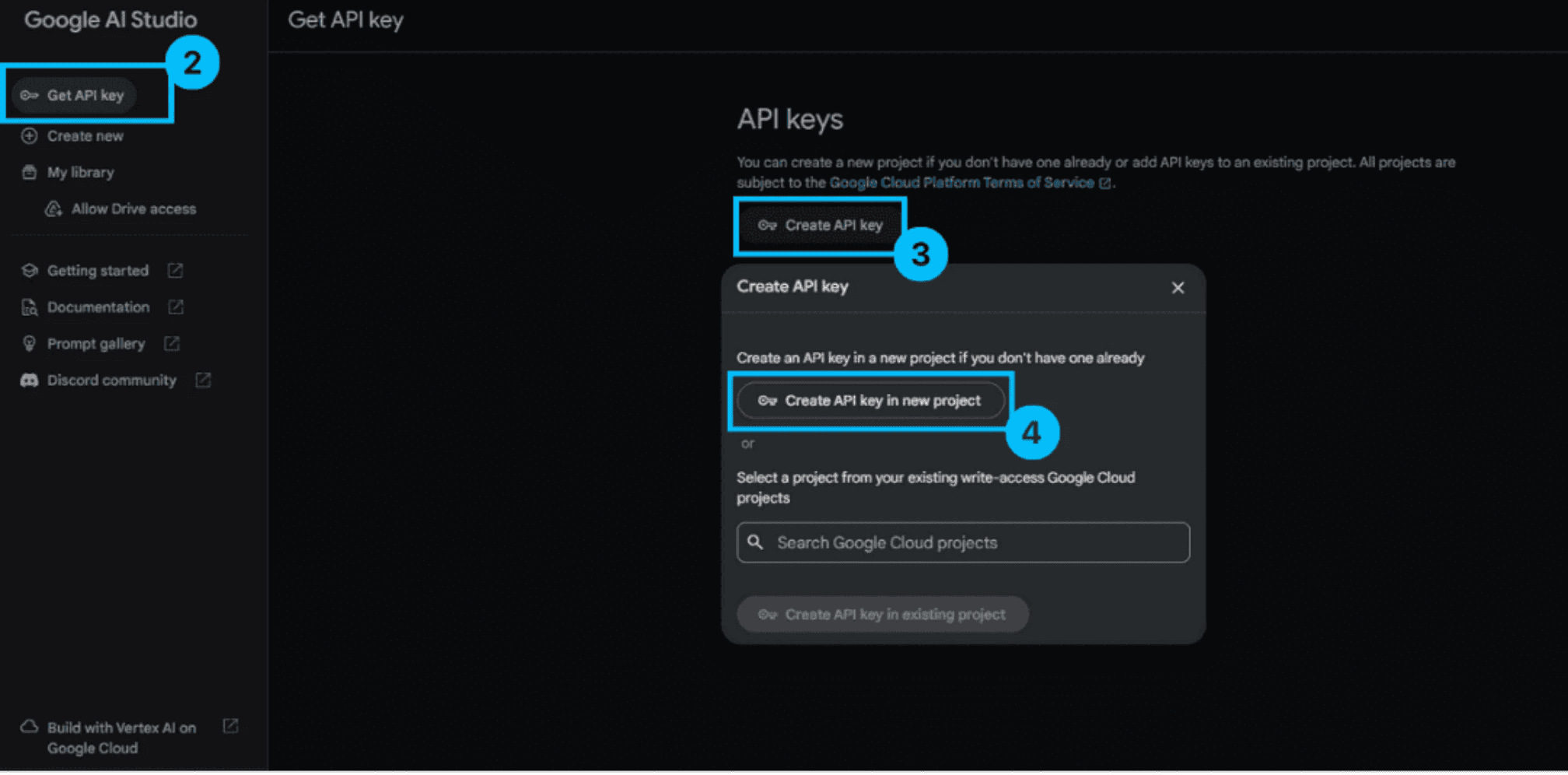Click the Allow Drive access icon

tap(52, 209)
